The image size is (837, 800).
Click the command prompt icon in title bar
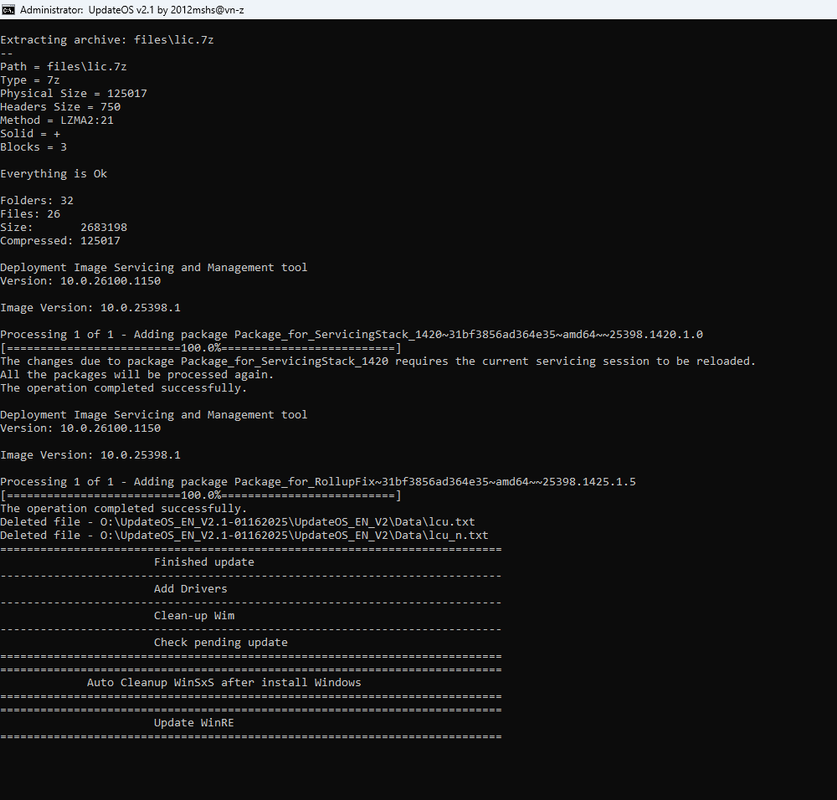tap(8, 10)
